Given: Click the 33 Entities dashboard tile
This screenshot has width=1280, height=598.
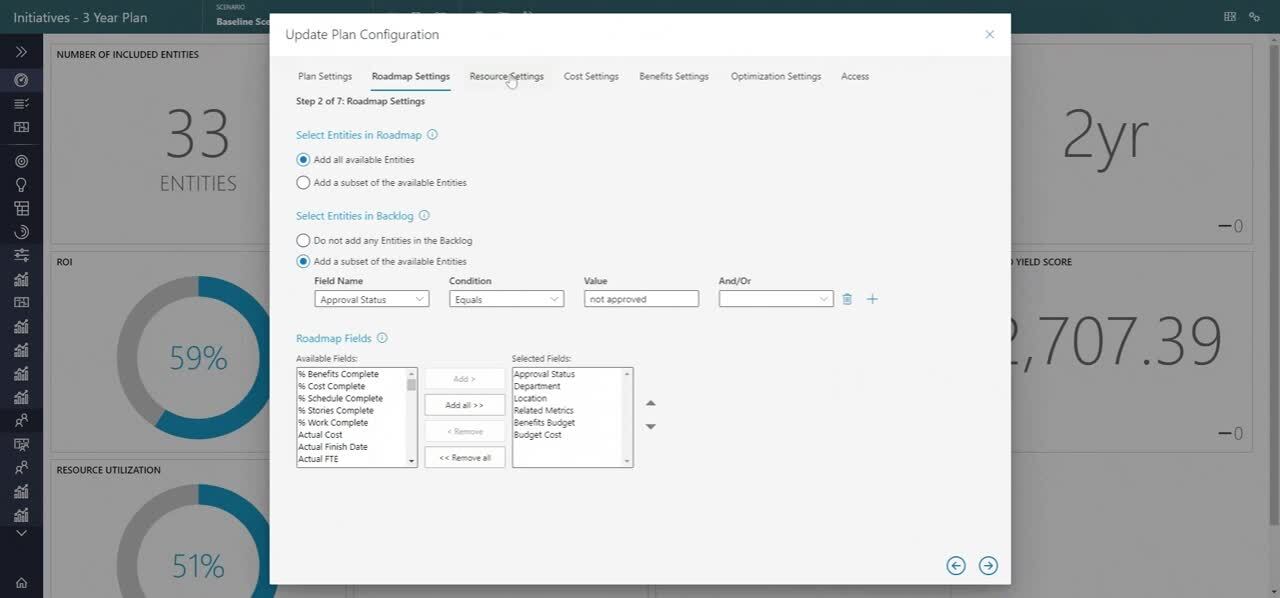Looking at the screenshot, I should click(160, 143).
